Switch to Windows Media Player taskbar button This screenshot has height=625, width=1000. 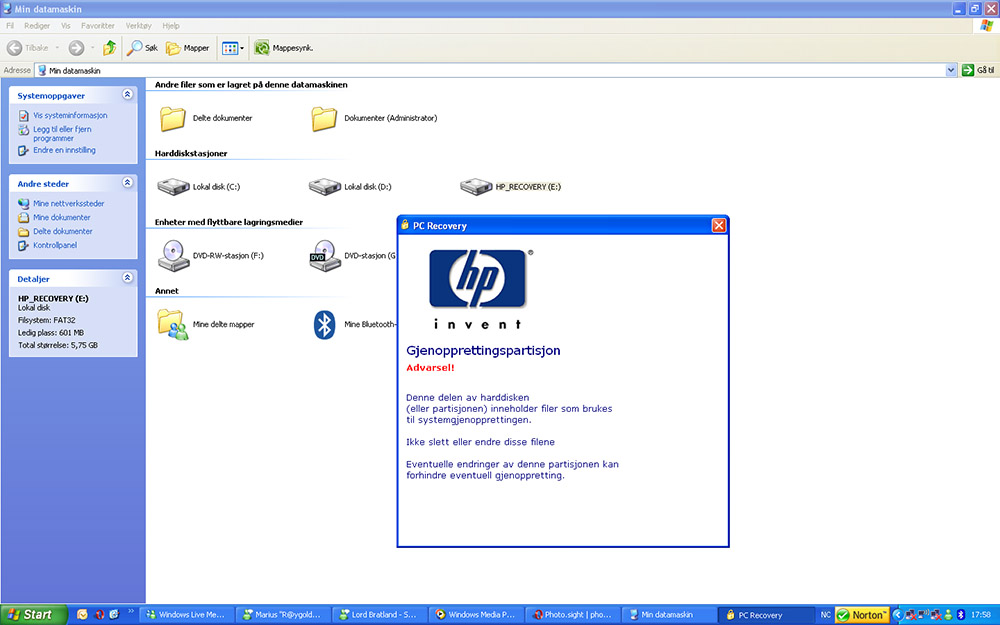pyautogui.click(x=475, y=615)
